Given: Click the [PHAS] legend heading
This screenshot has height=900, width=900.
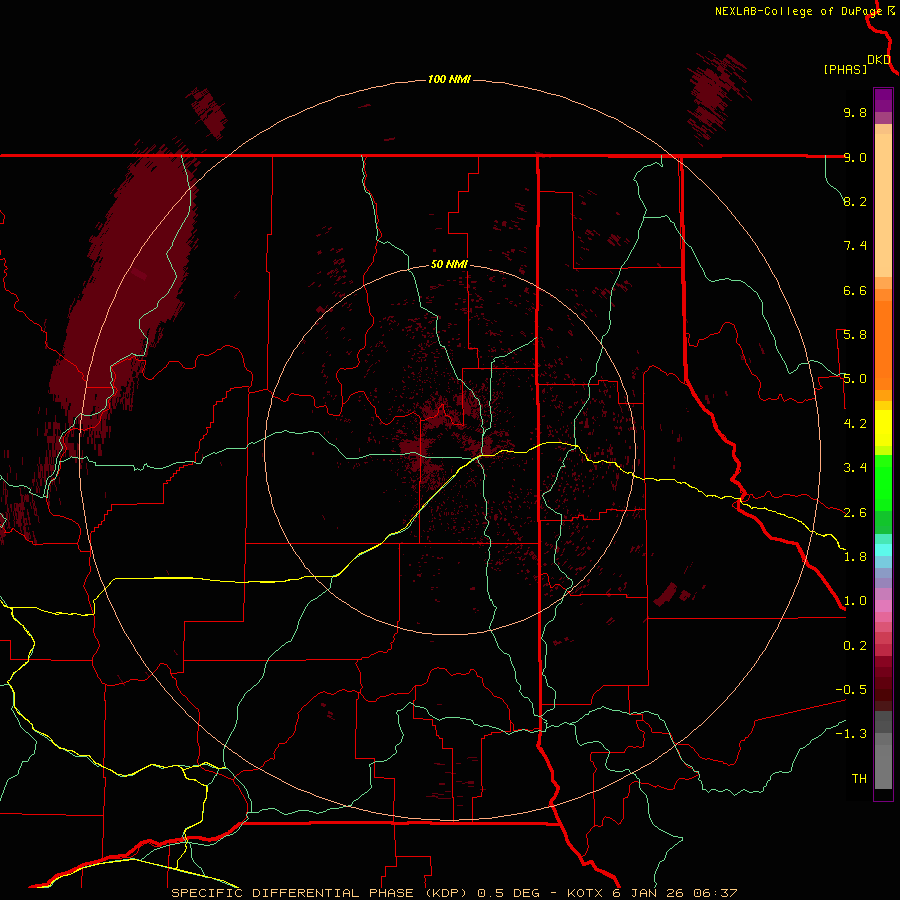Looking at the screenshot, I should click(845, 69).
